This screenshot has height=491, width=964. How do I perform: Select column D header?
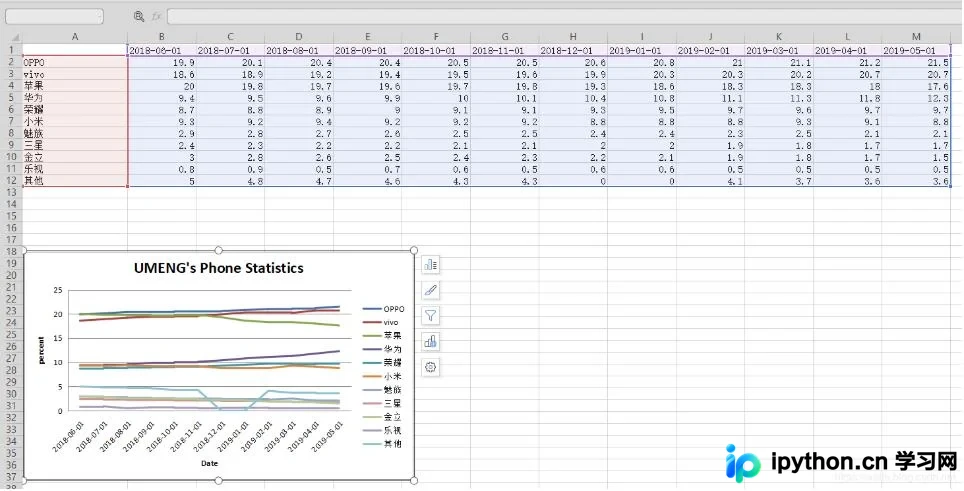(299, 37)
